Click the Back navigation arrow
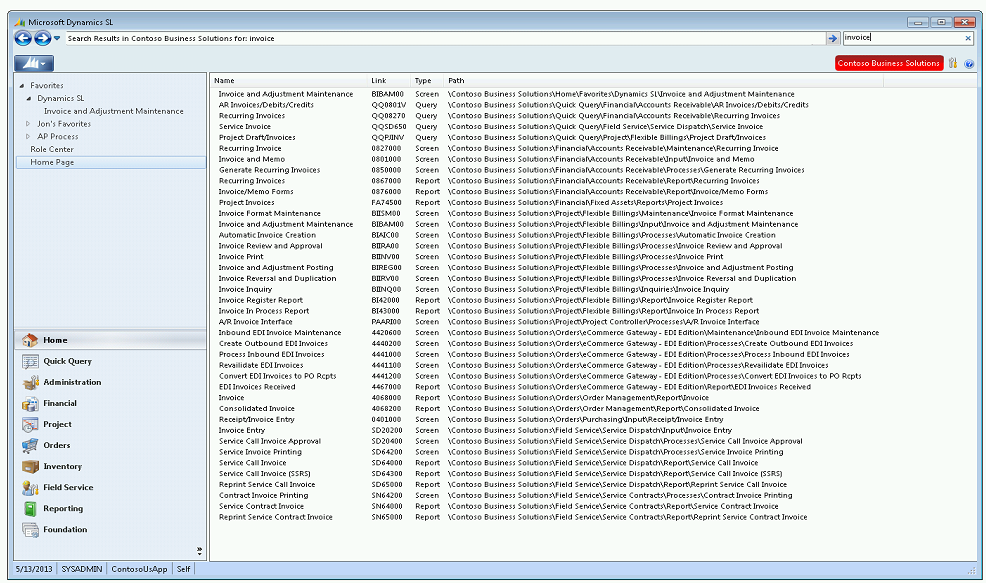 (x=23, y=38)
